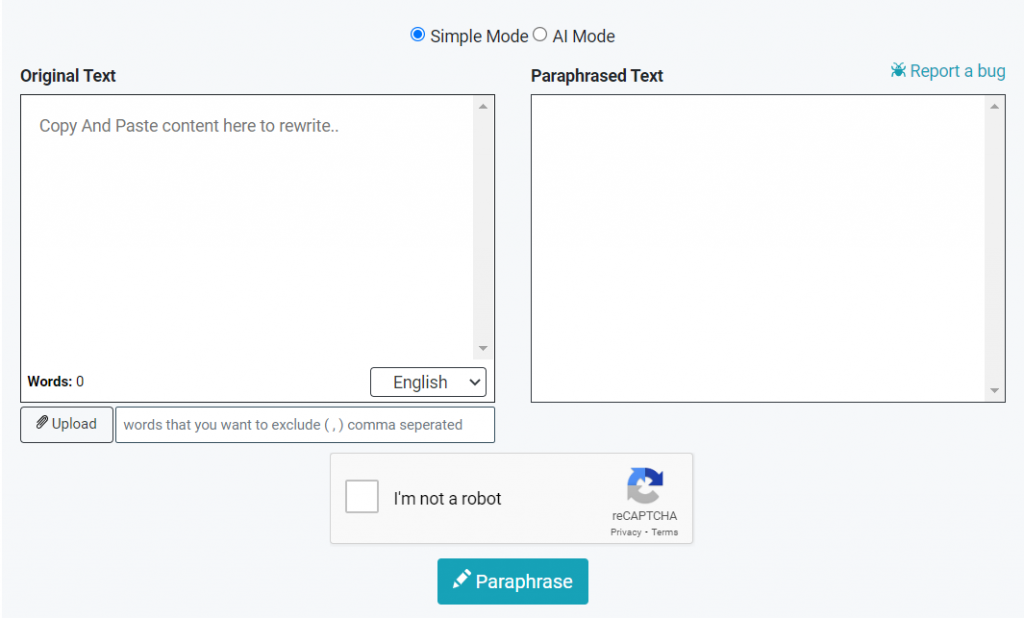Click Original Text scrollbar up arrow
1024x618 pixels.
coord(483,106)
